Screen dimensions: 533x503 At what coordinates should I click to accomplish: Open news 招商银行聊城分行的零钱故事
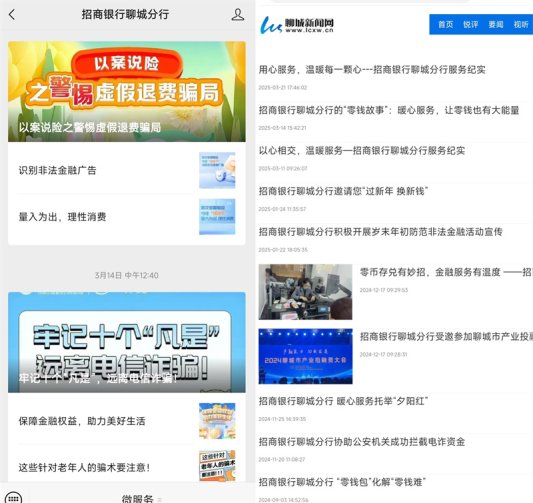point(389,110)
